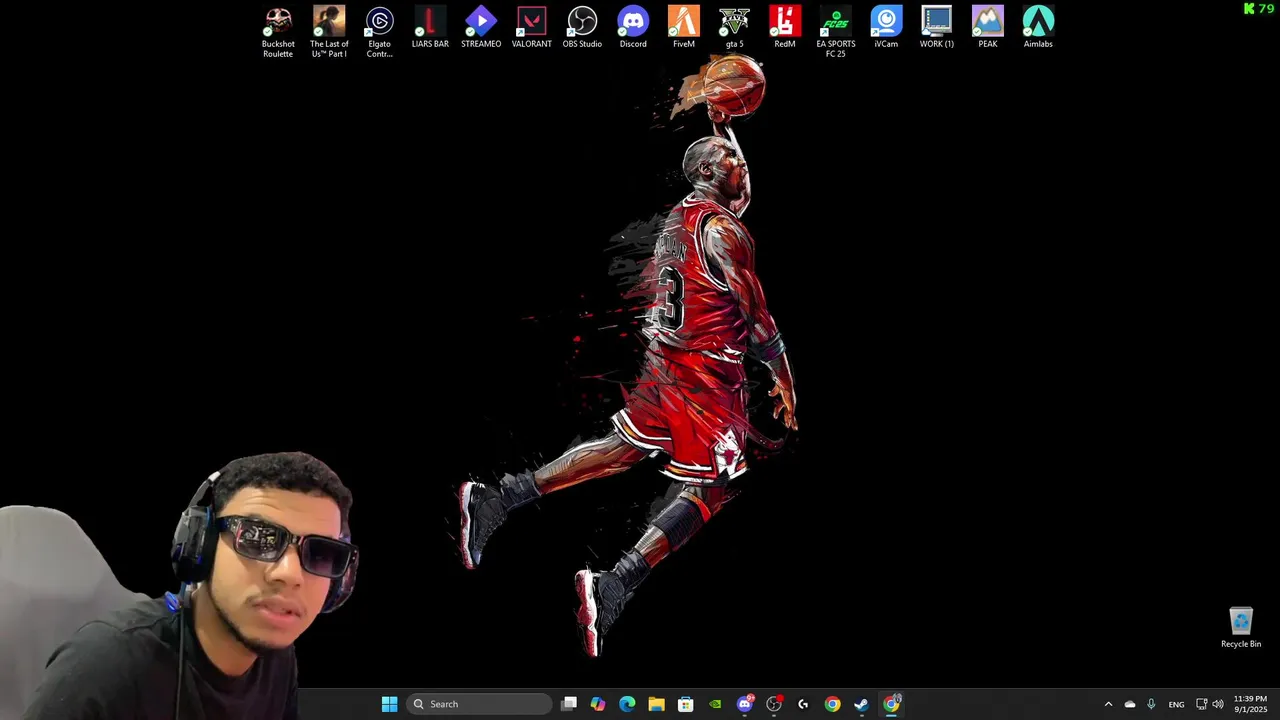1280x720 pixels.
Task: Click the taskbar Search box
Action: click(479, 704)
